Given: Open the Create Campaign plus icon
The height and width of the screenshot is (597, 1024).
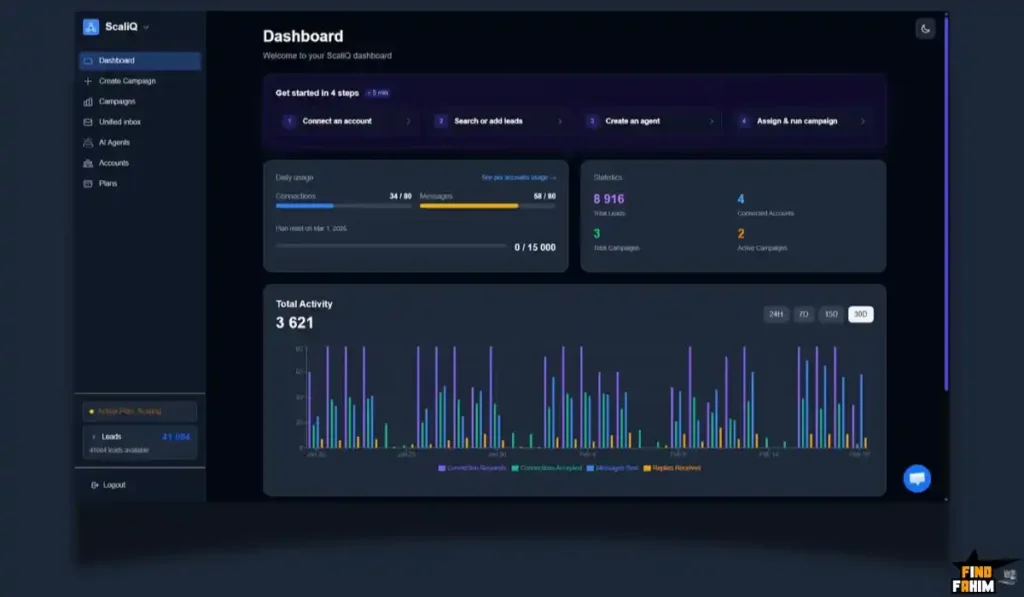Looking at the screenshot, I should pyautogui.click(x=88, y=81).
